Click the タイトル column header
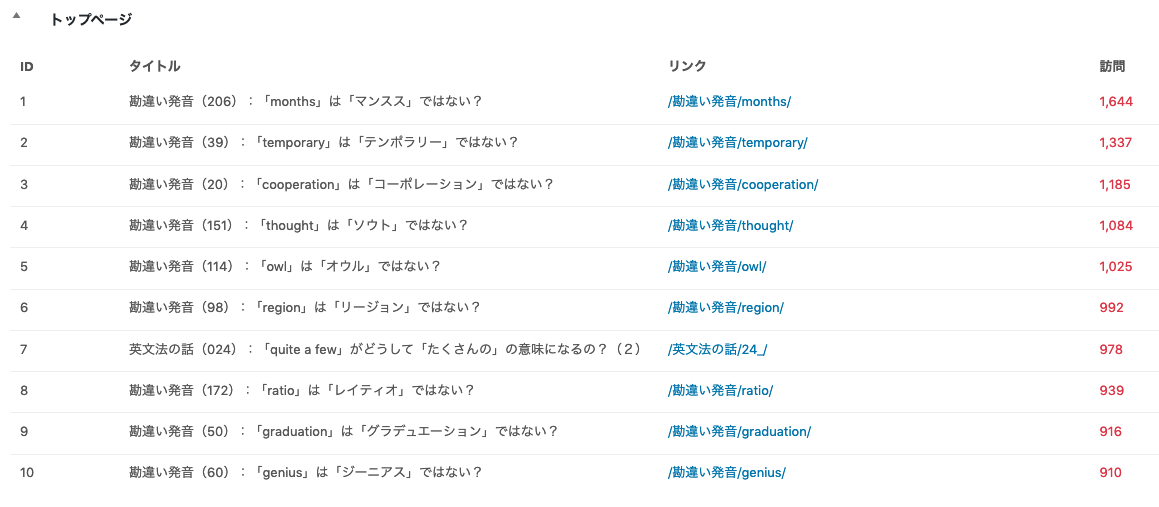This screenshot has height=507, width=1159. [154, 67]
